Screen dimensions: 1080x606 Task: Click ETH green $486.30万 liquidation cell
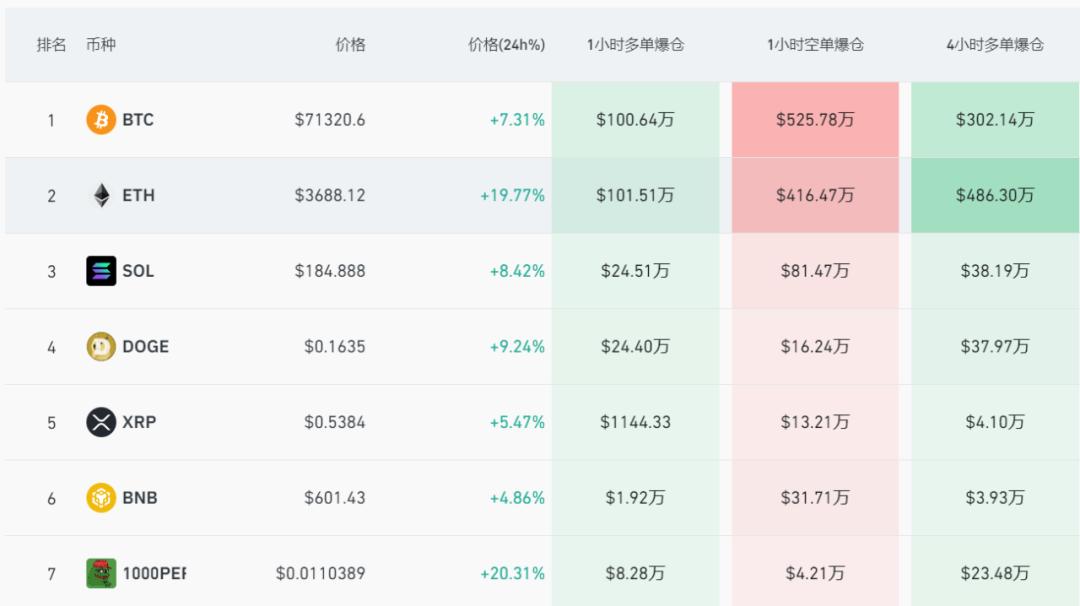coord(994,195)
